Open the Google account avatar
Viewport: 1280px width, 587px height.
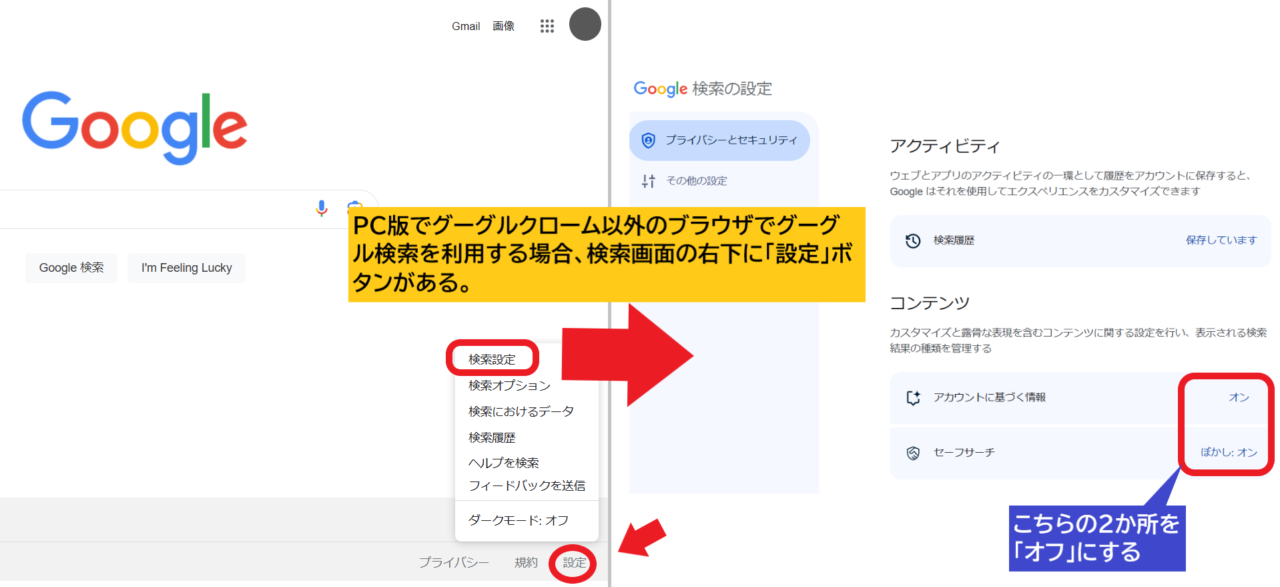coord(585,25)
